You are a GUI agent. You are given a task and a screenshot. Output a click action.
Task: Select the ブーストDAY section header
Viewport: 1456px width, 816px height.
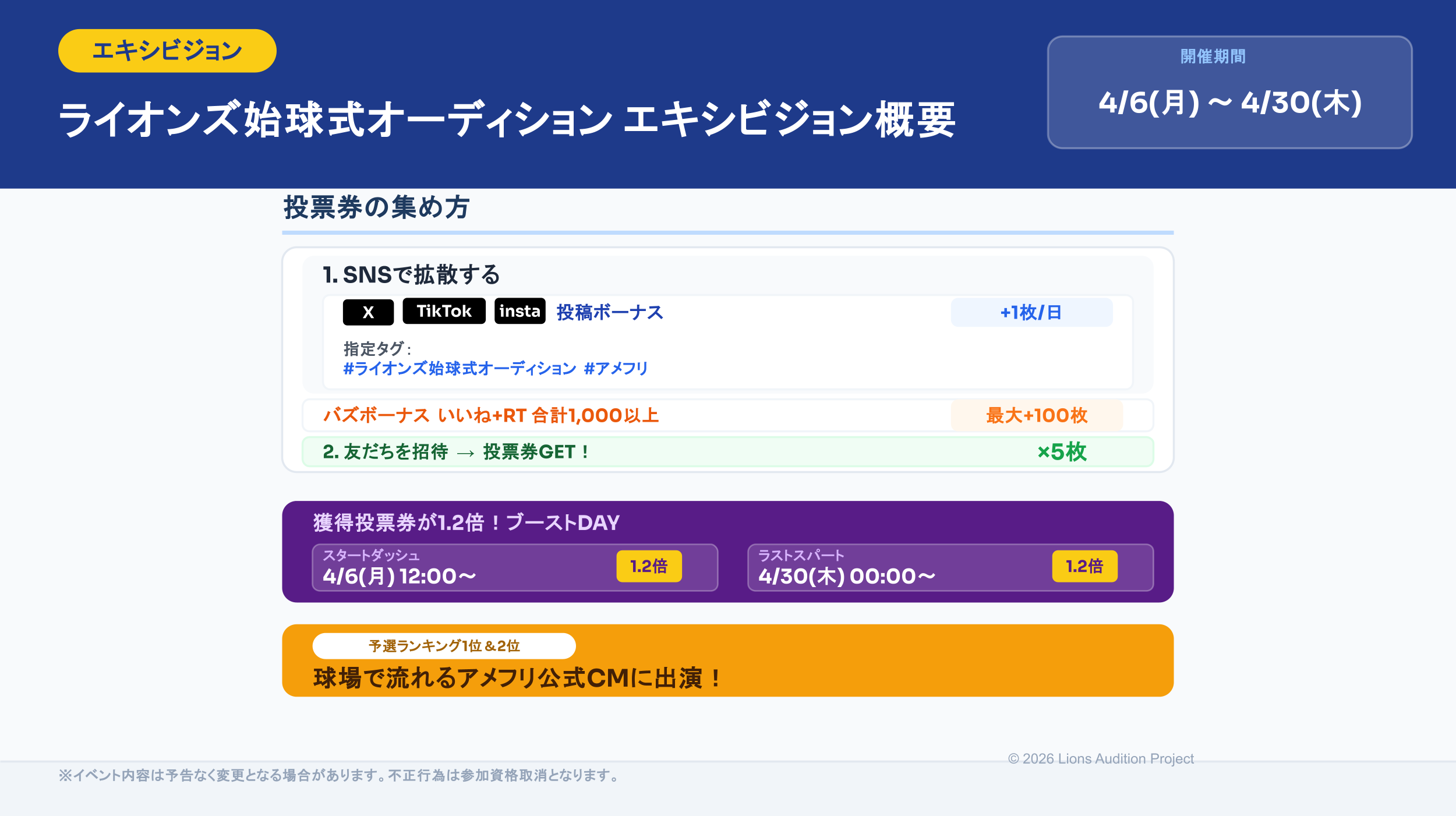point(465,523)
